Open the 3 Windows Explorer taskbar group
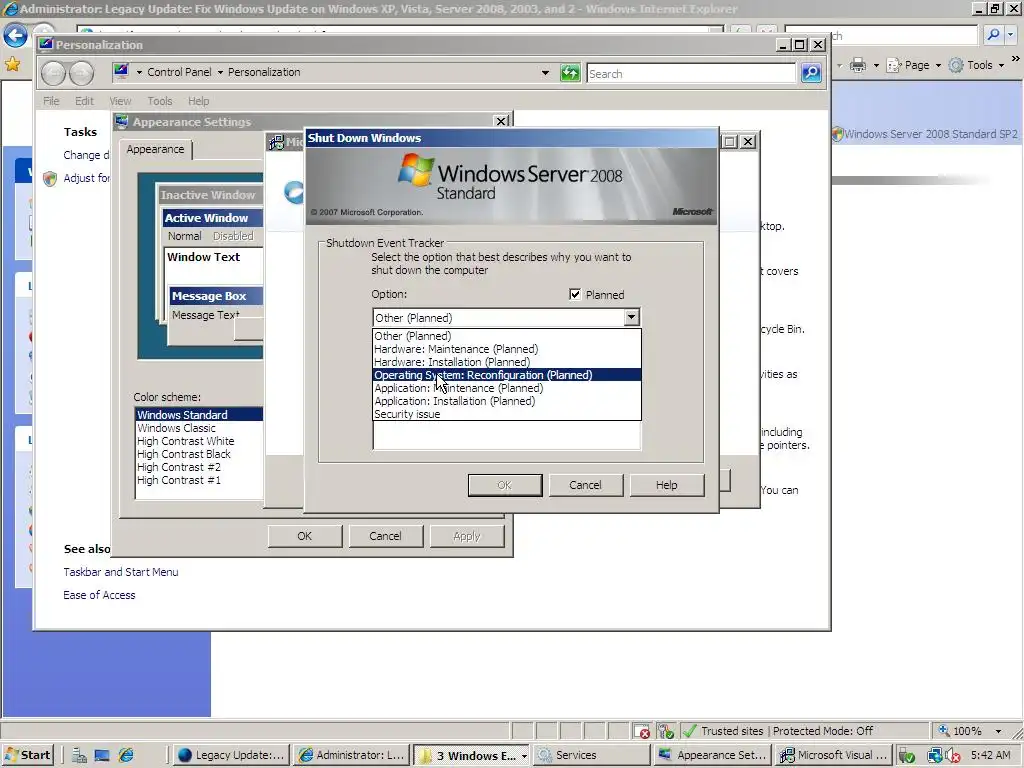 pos(472,755)
